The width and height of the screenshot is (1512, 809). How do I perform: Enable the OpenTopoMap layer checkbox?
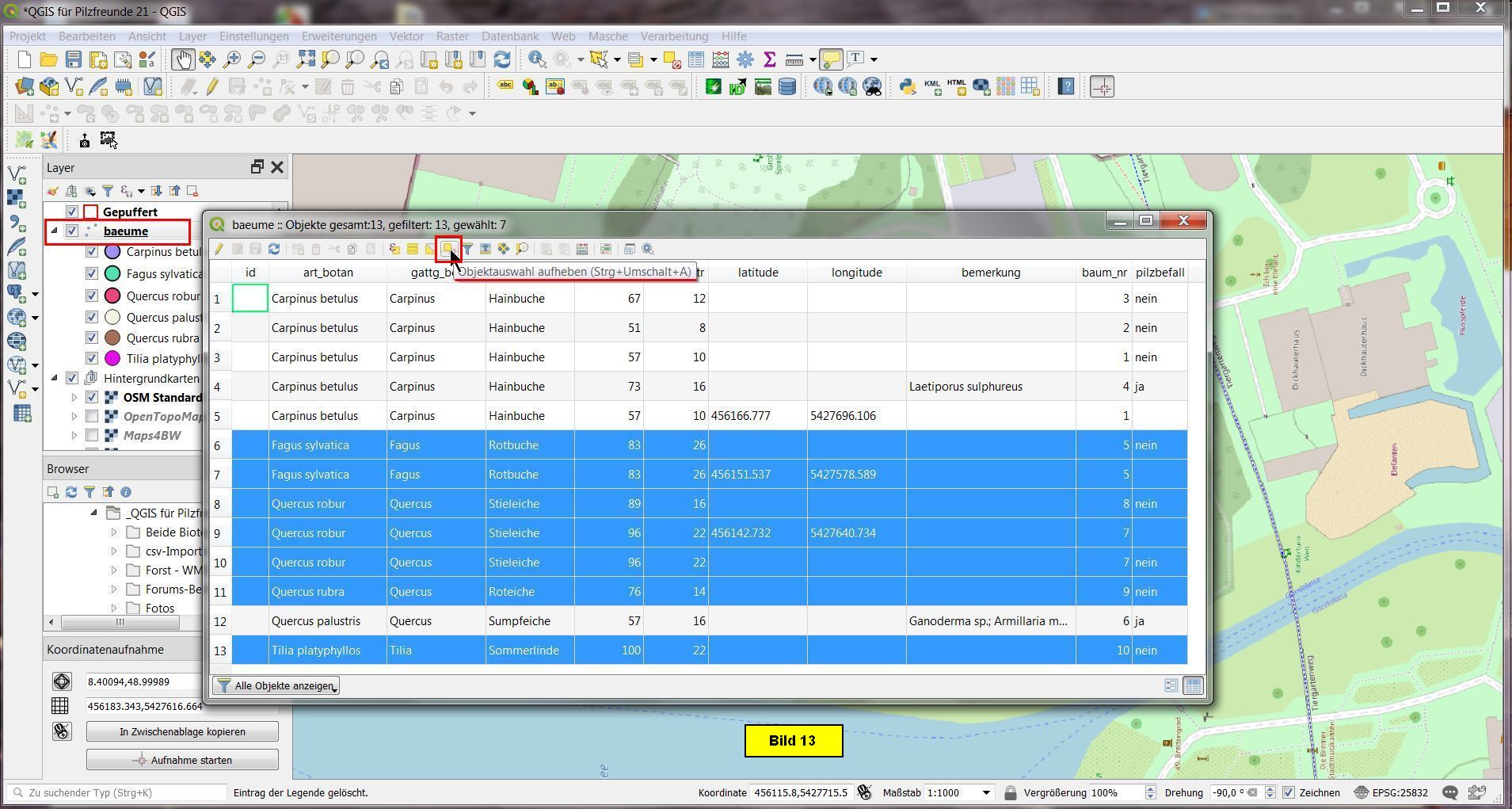[92, 416]
